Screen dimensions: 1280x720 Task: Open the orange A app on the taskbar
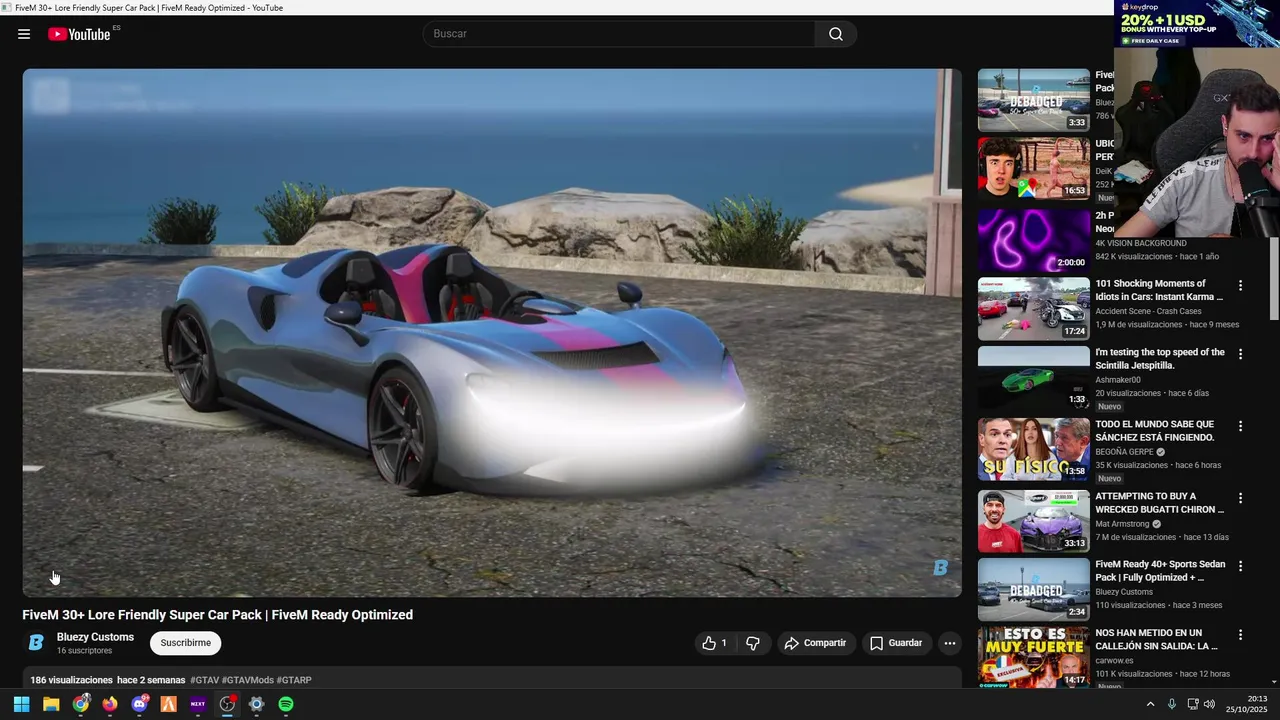click(x=169, y=704)
